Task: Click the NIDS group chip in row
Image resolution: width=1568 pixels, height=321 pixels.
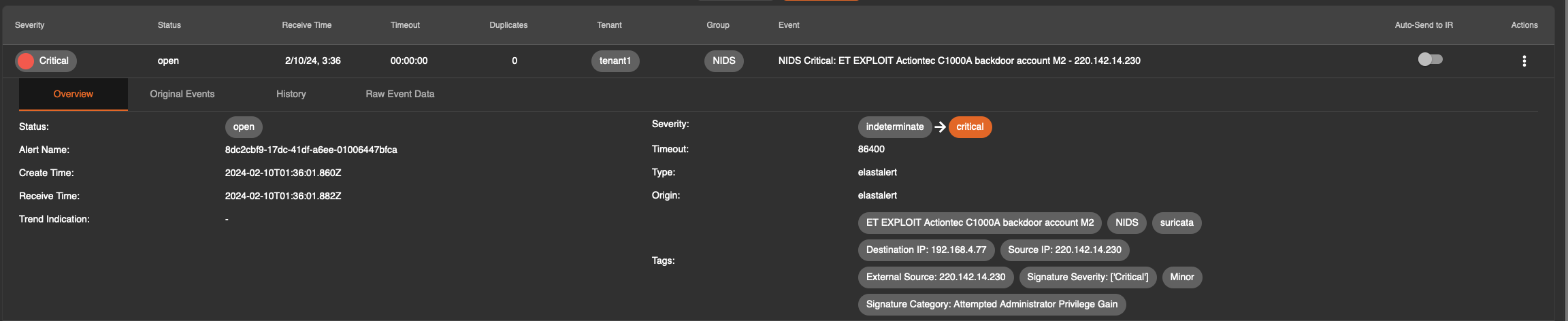Action: 723,61
